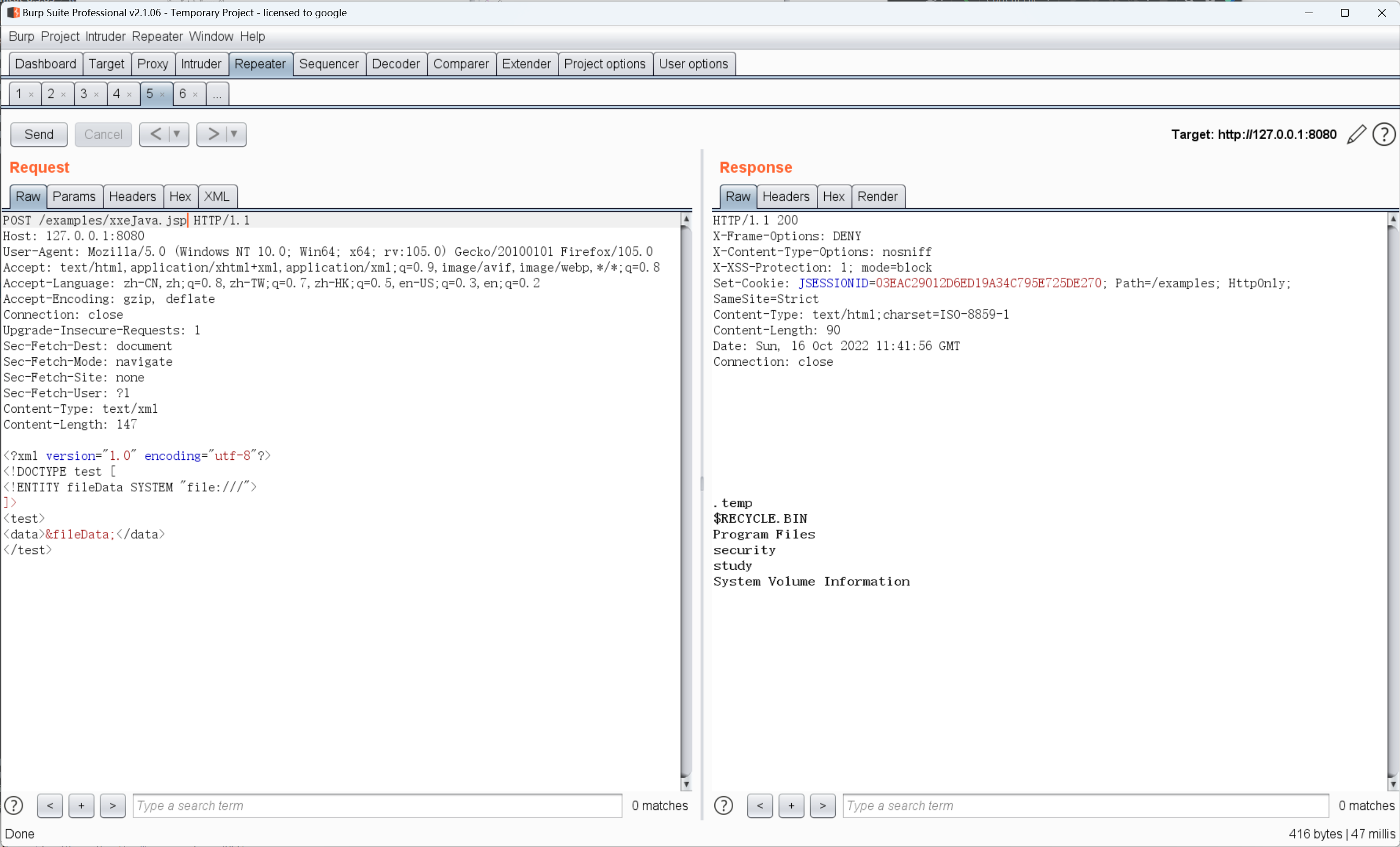The width and height of the screenshot is (1400, 847).
Task: Show request Params view
Action: (x=74, y=197)
